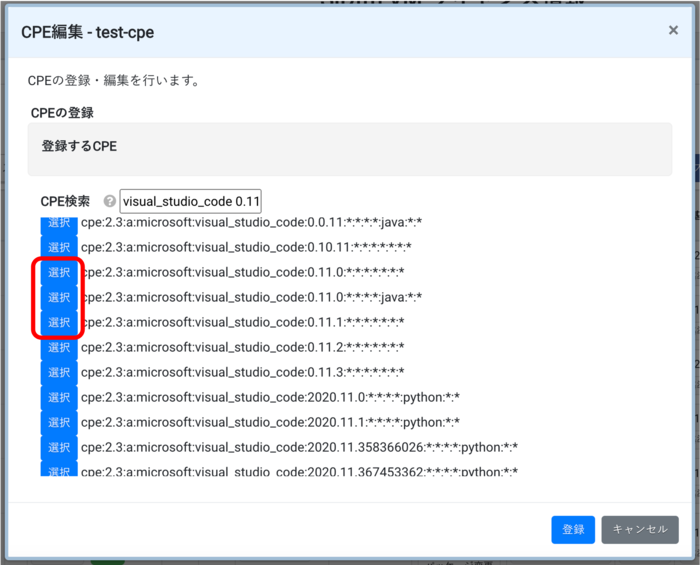Click the キャンセル button
The height and width of the screenshot is (565, 700).
pos(640,529)
